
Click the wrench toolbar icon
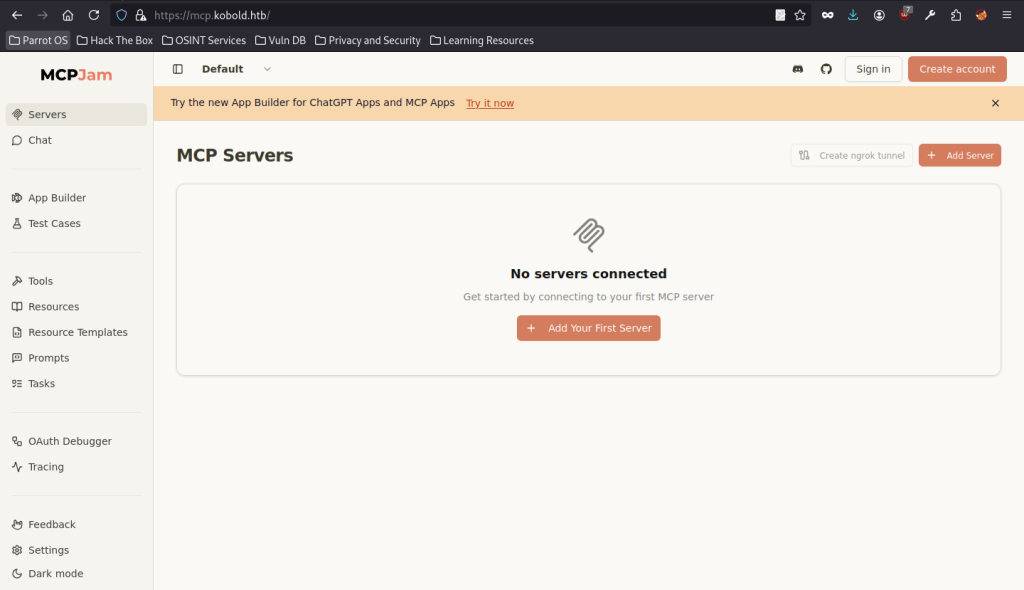point(930,15)
